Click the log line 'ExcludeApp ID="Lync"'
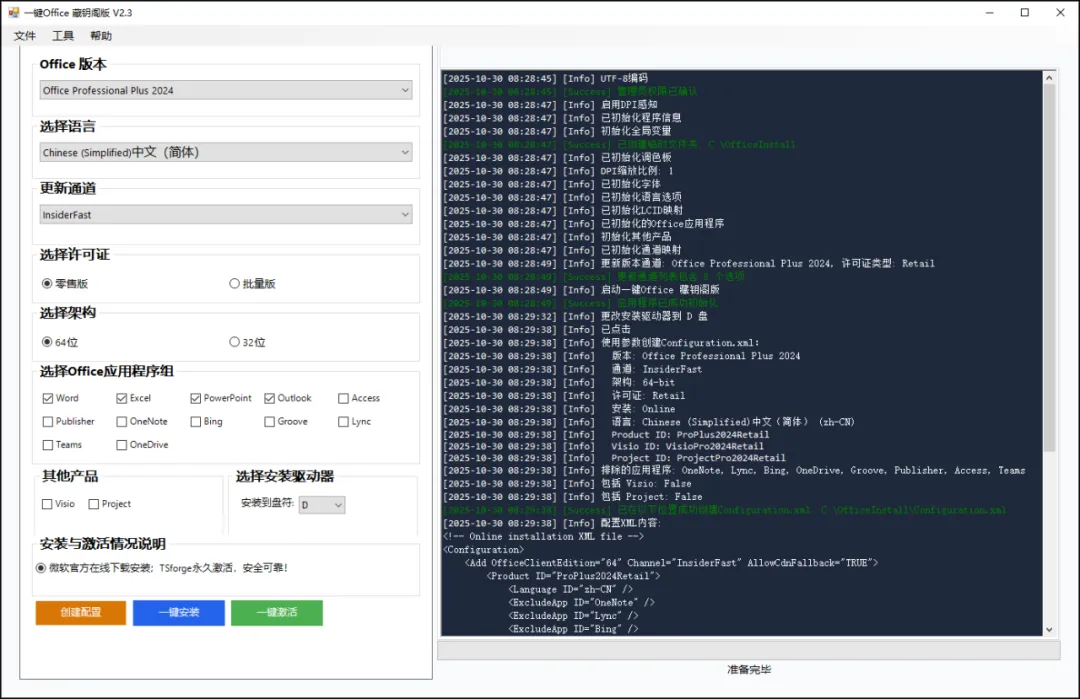 point(574,616)
